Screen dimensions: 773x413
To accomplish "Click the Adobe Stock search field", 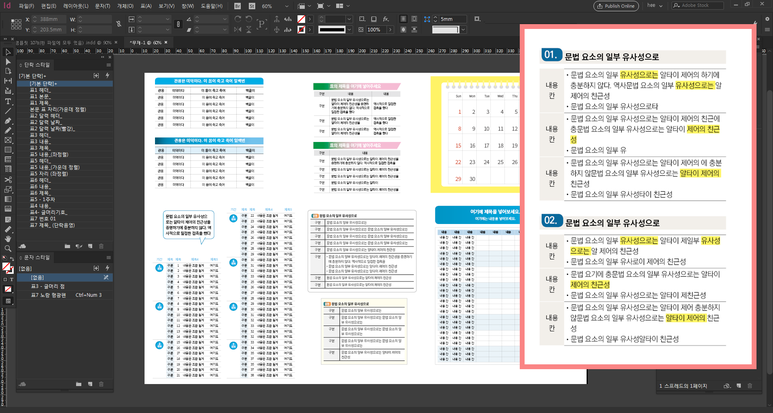I will point(697,5).
